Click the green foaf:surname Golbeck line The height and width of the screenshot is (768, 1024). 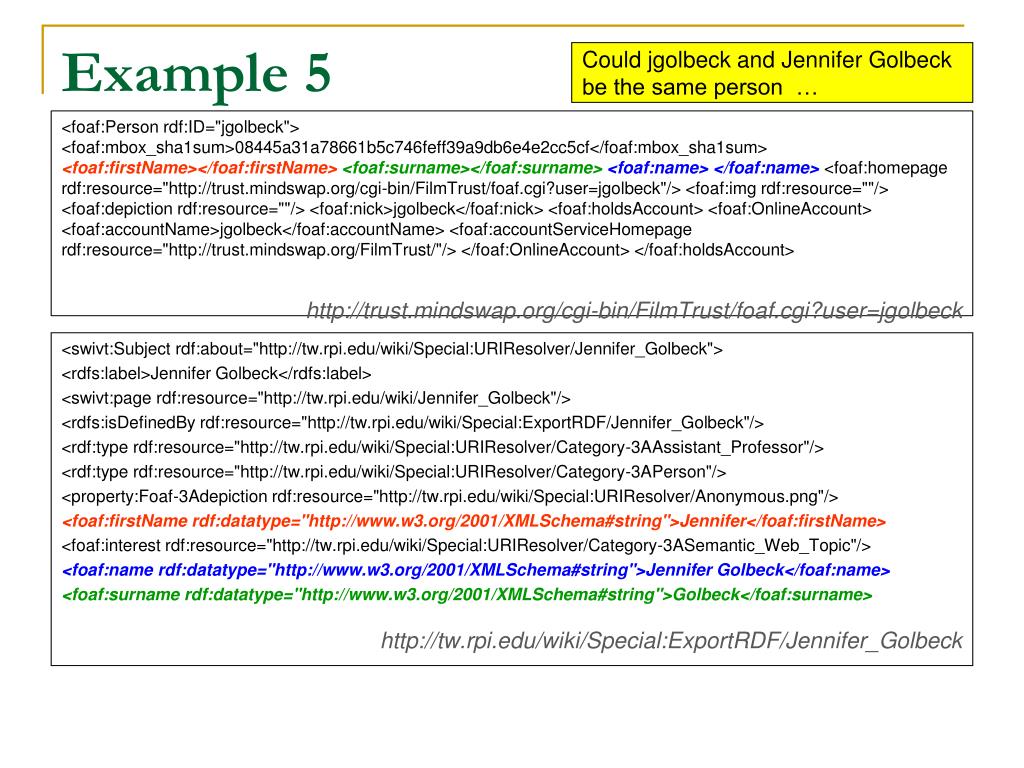click(467, 595)
